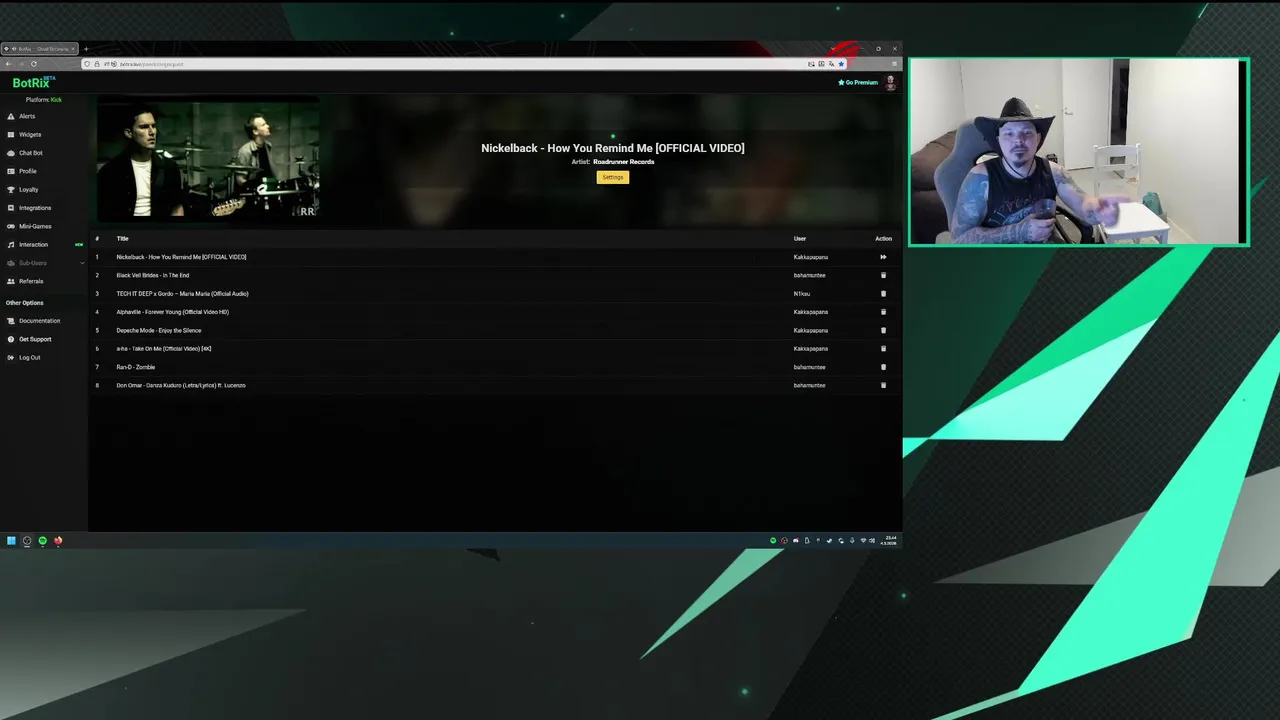This screenshot has width=1280, height=720.
Task: Select the BotRix browser tab
Action: click(40, 49)
